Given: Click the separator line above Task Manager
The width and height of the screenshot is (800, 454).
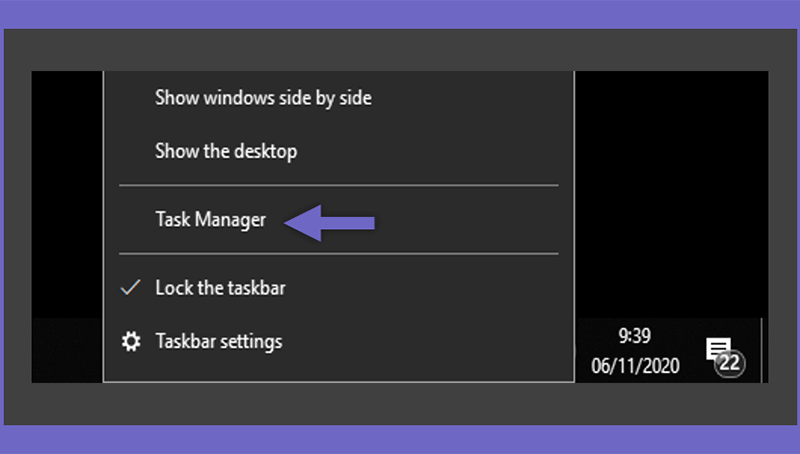Looking at the screenshot, I should pos(339,185).
